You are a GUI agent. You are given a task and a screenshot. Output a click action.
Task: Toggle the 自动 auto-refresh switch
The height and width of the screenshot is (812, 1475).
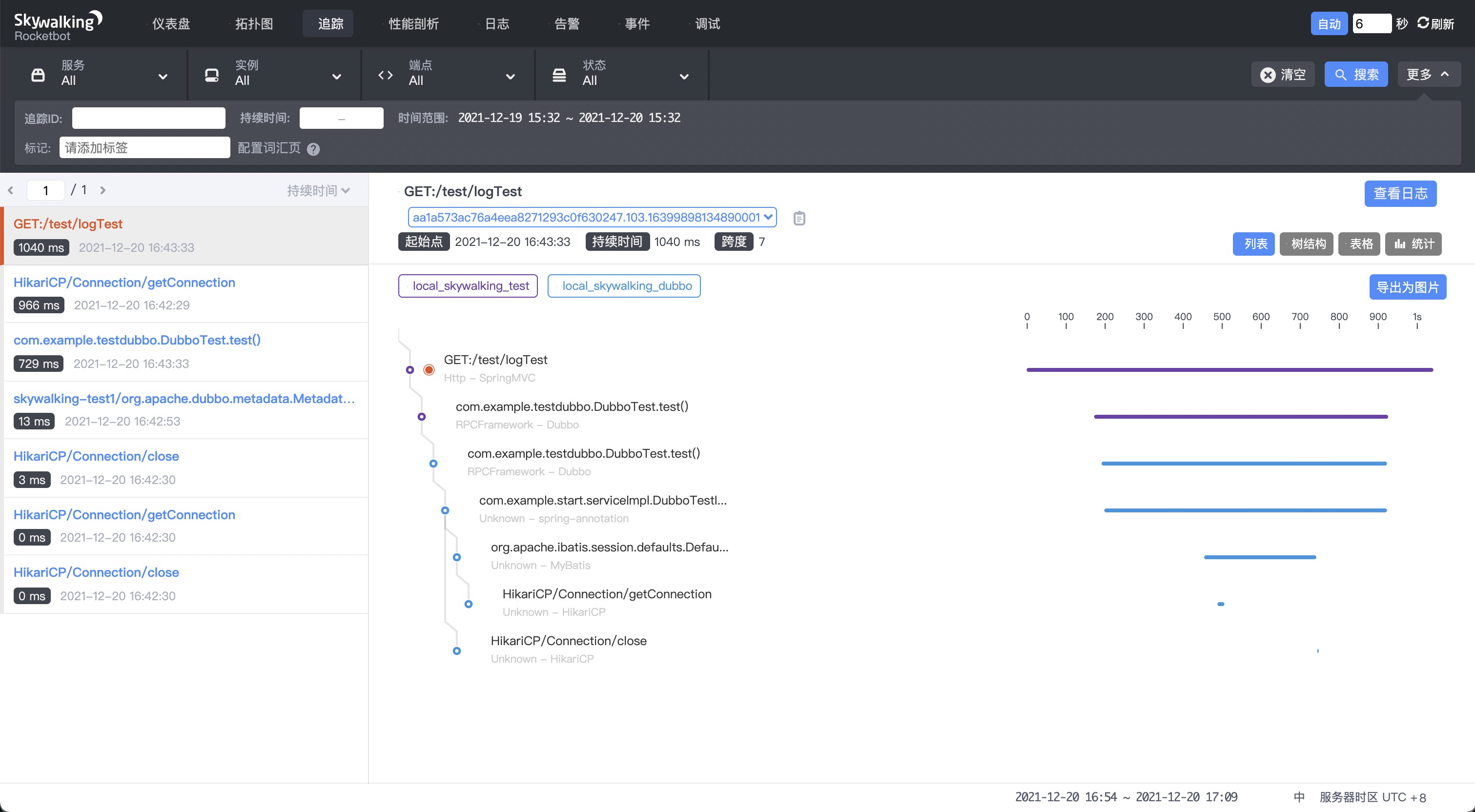[1329, 23]
